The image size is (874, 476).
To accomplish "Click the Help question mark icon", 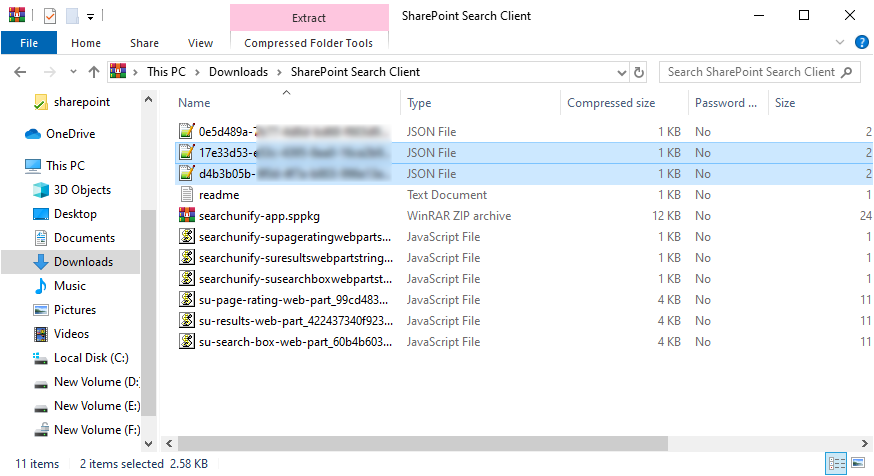I will click(861, 43).
